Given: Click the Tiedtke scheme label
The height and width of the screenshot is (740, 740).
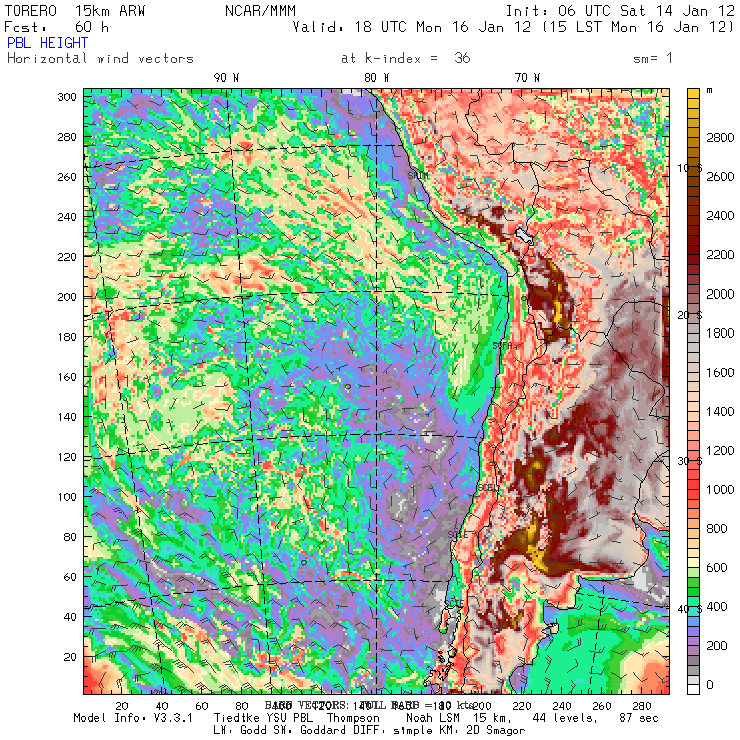Looking at the screenshot, I should [237, 718].
